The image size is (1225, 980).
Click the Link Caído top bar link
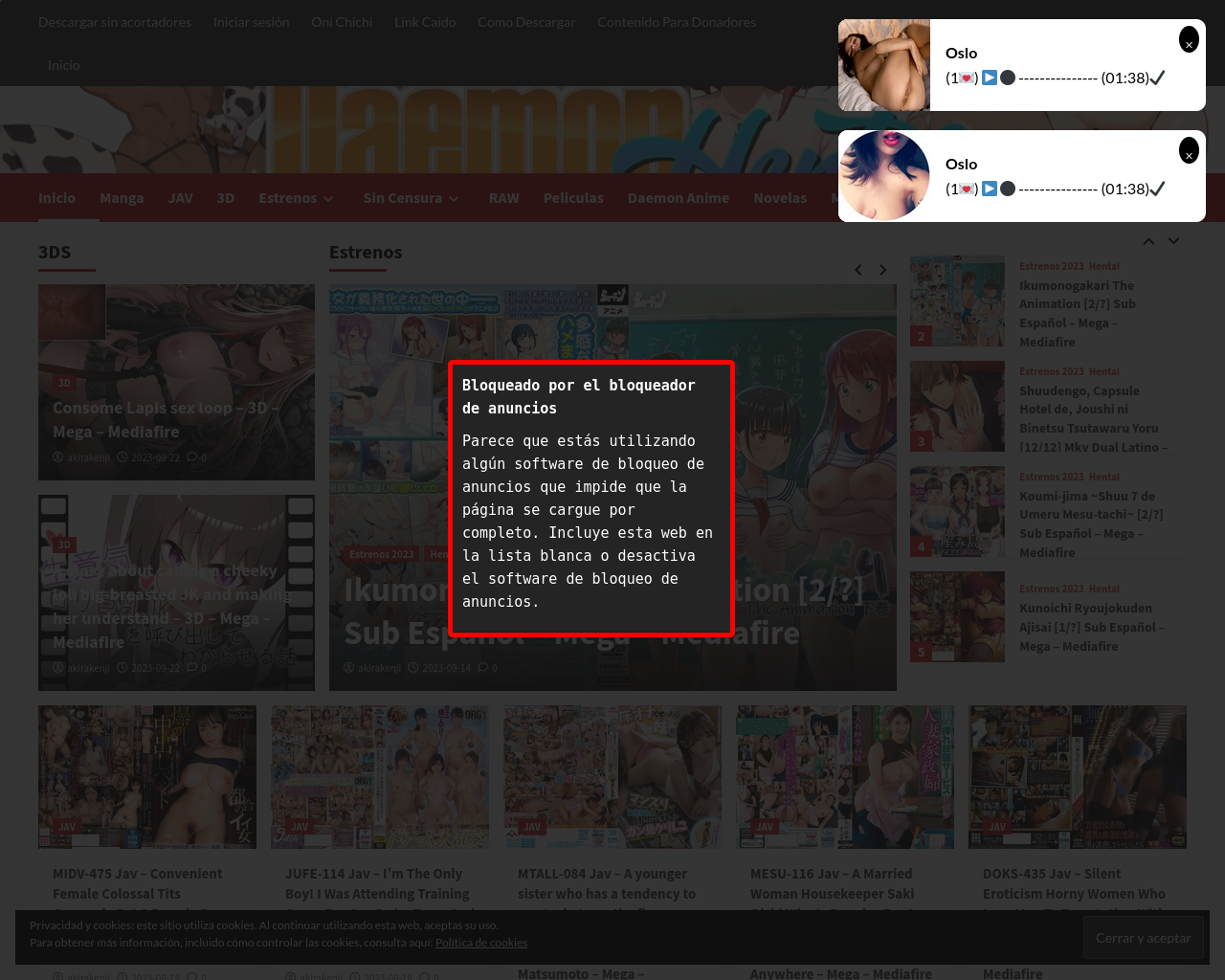(425, 22)
